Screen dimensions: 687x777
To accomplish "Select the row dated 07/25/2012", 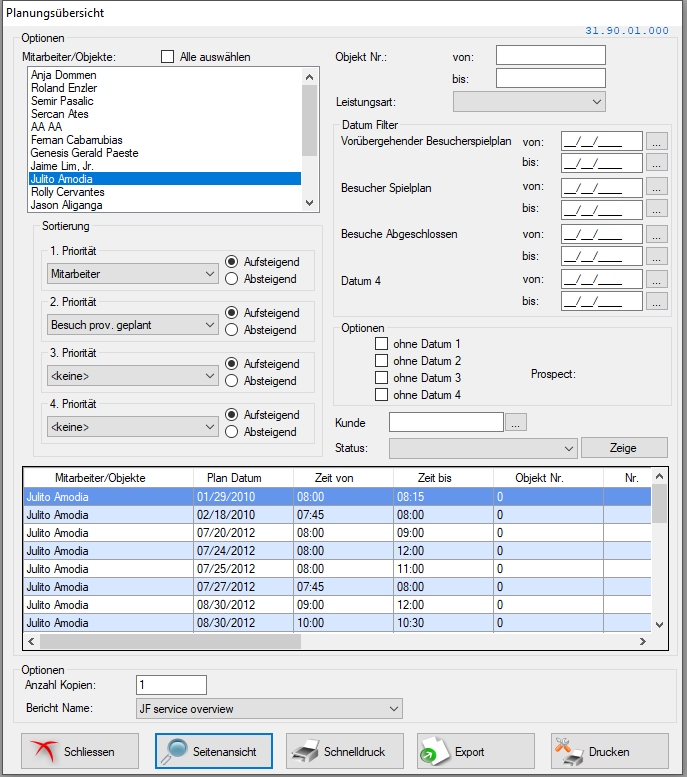I will coord(338,568).
